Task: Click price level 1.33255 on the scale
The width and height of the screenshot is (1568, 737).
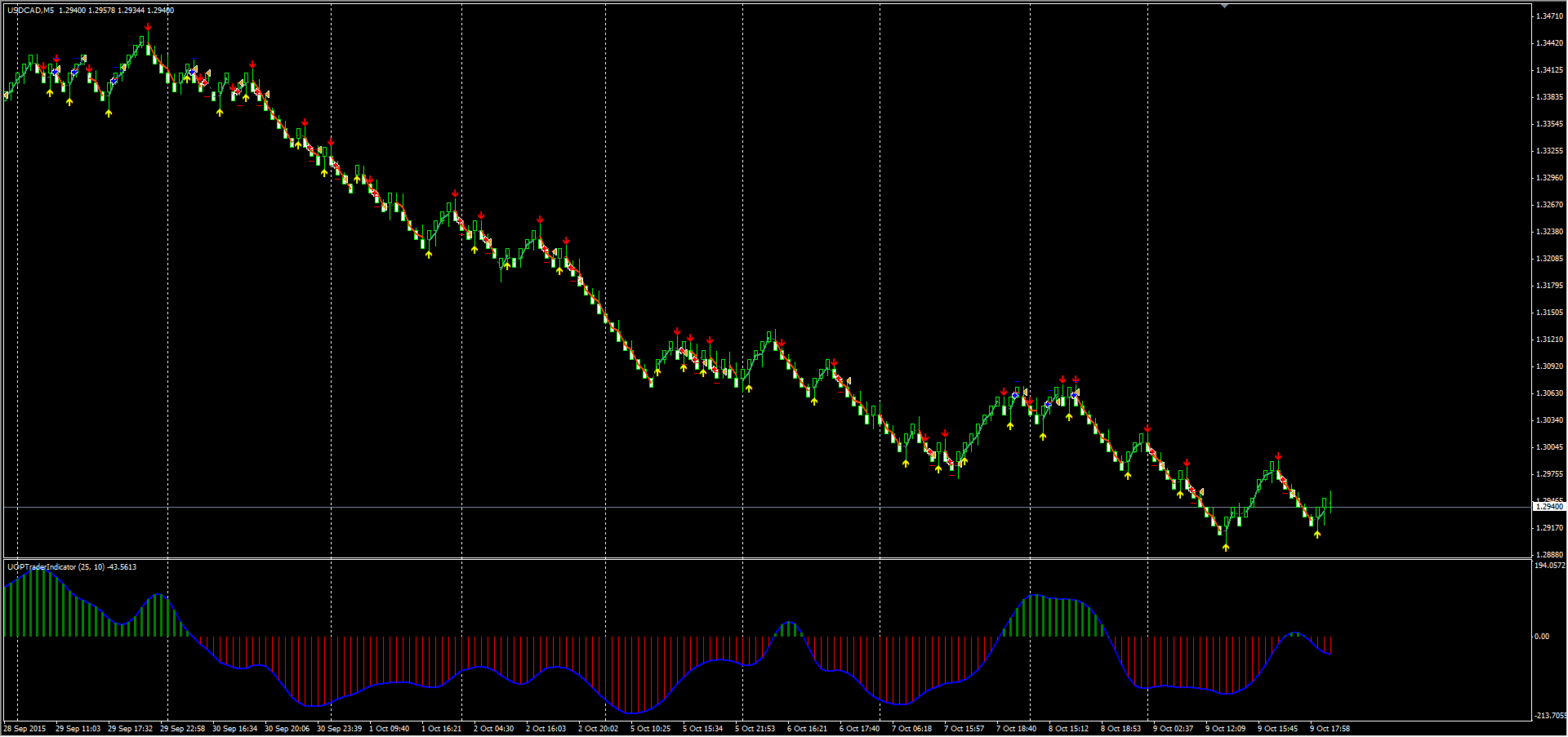Action: (x=1549, y=151)
